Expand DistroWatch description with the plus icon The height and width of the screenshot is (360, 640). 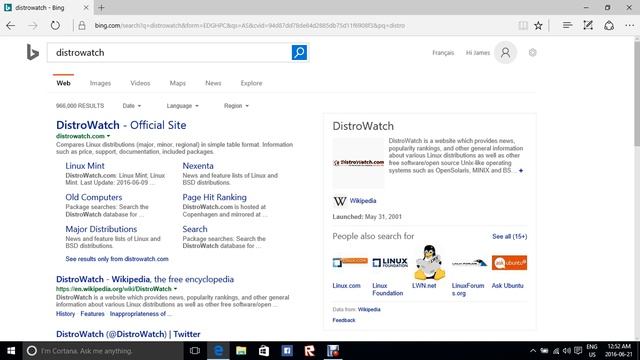click(521, 171)
